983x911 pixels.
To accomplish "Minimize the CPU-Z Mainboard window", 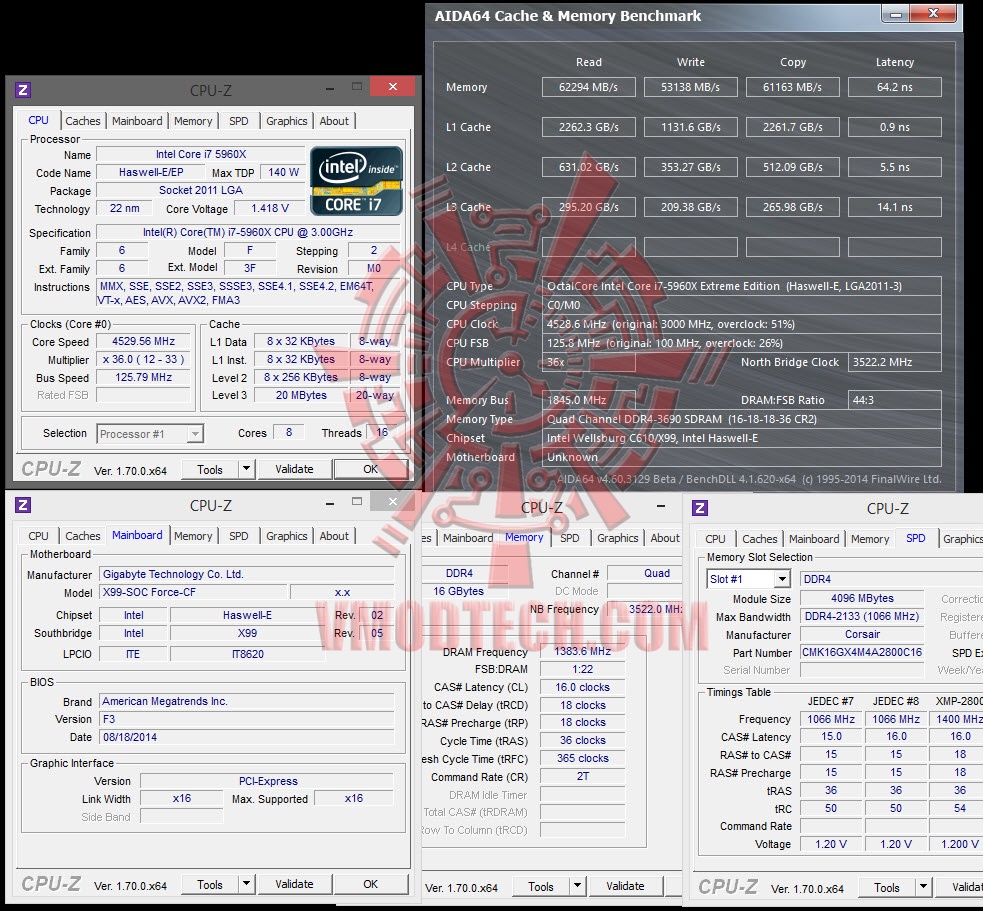I will [330, 503].
